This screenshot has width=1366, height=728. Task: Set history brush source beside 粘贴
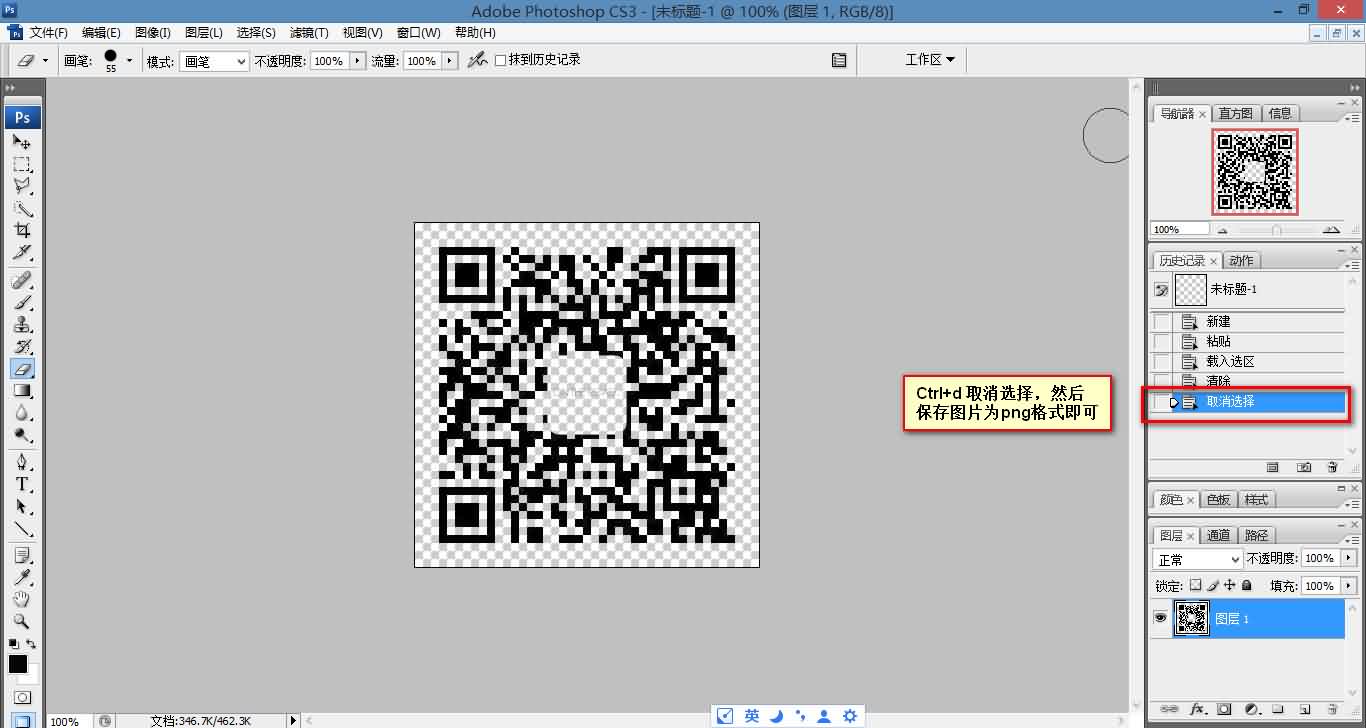1161,342
